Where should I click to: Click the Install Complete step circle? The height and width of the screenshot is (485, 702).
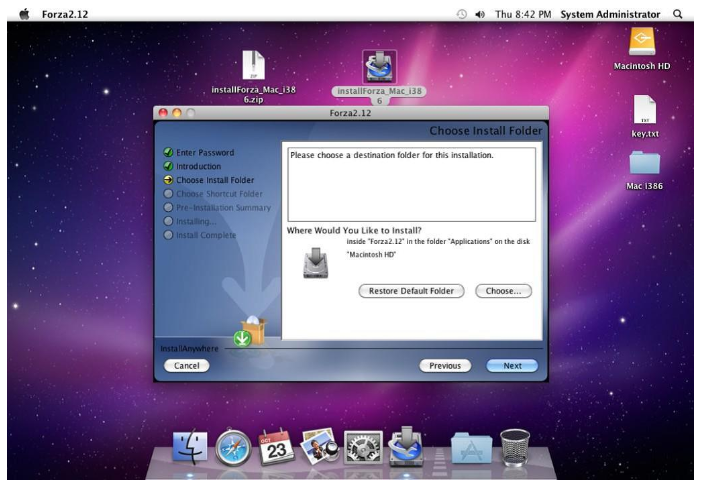coord(168,235)
